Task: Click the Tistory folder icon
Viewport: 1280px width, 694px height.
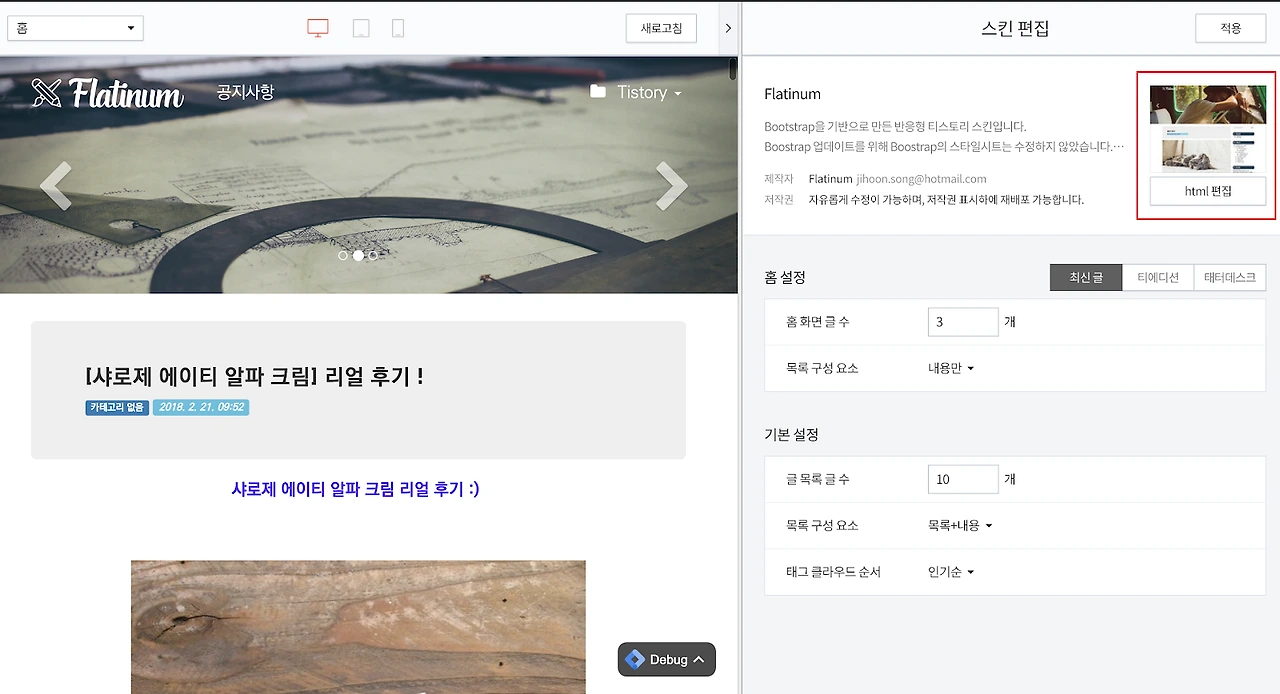Action: click(598, 92)
